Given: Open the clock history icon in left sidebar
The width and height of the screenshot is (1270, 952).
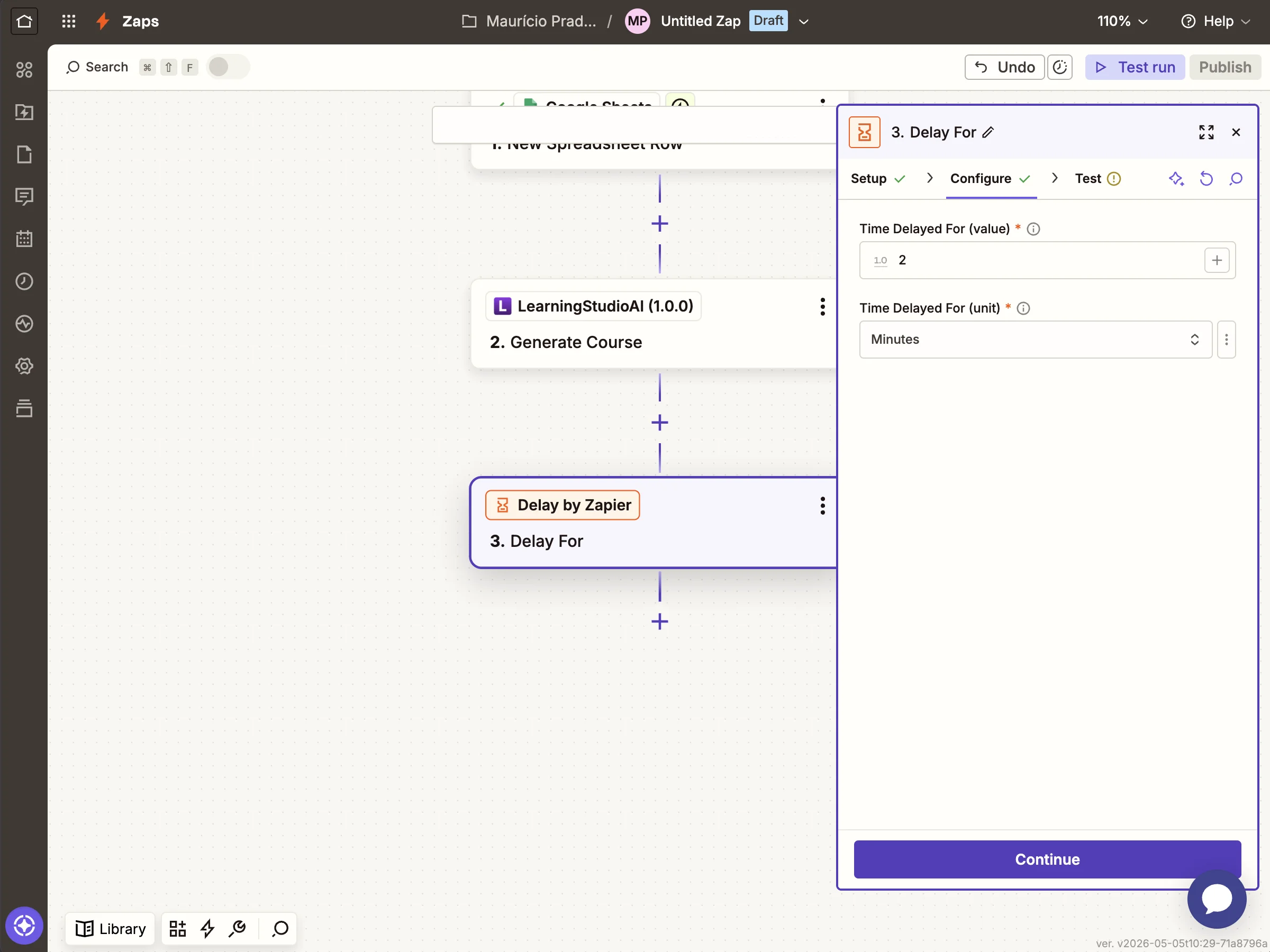Looking at the screenshot, I should pos(24,281).
